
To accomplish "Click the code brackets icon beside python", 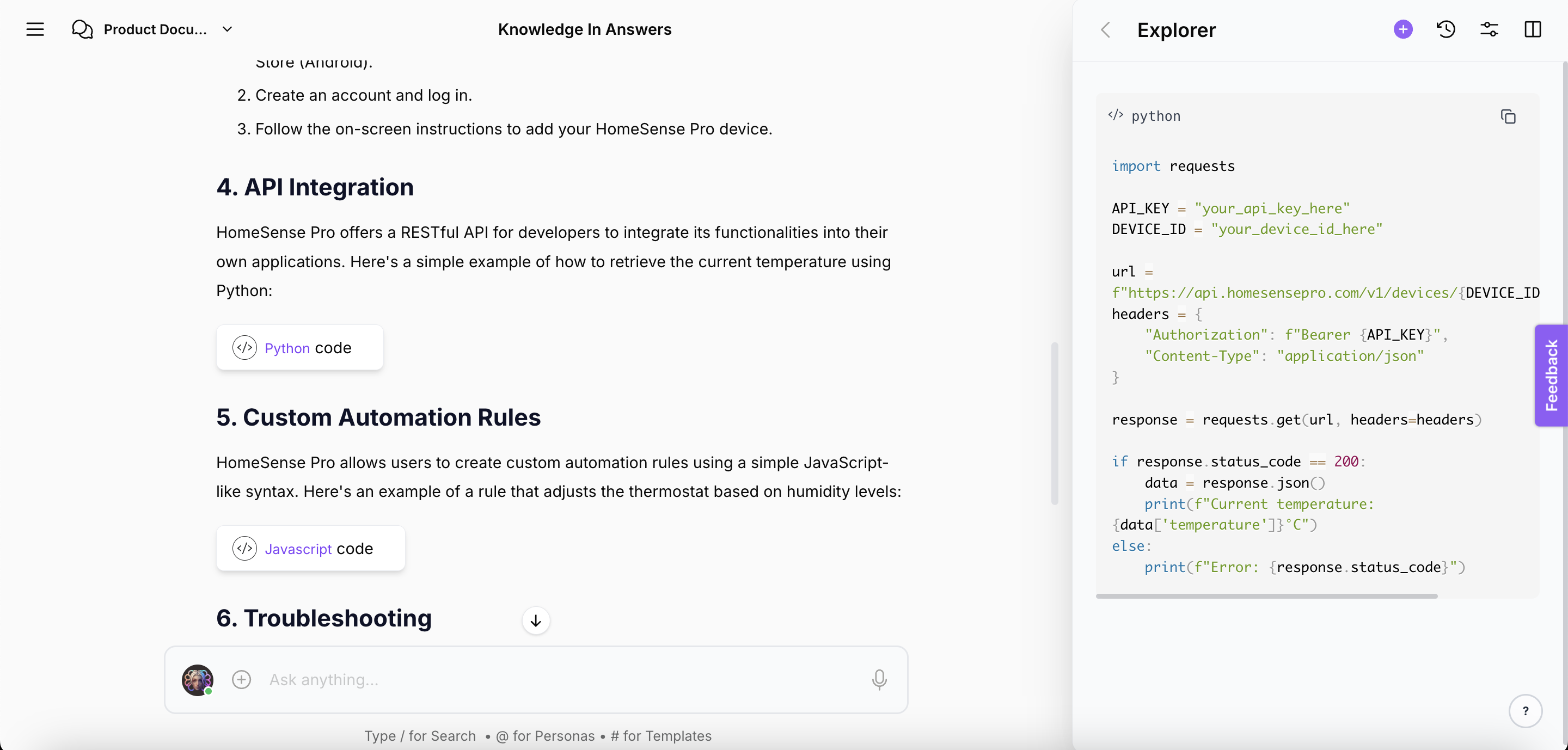I will pos(1115,115).
